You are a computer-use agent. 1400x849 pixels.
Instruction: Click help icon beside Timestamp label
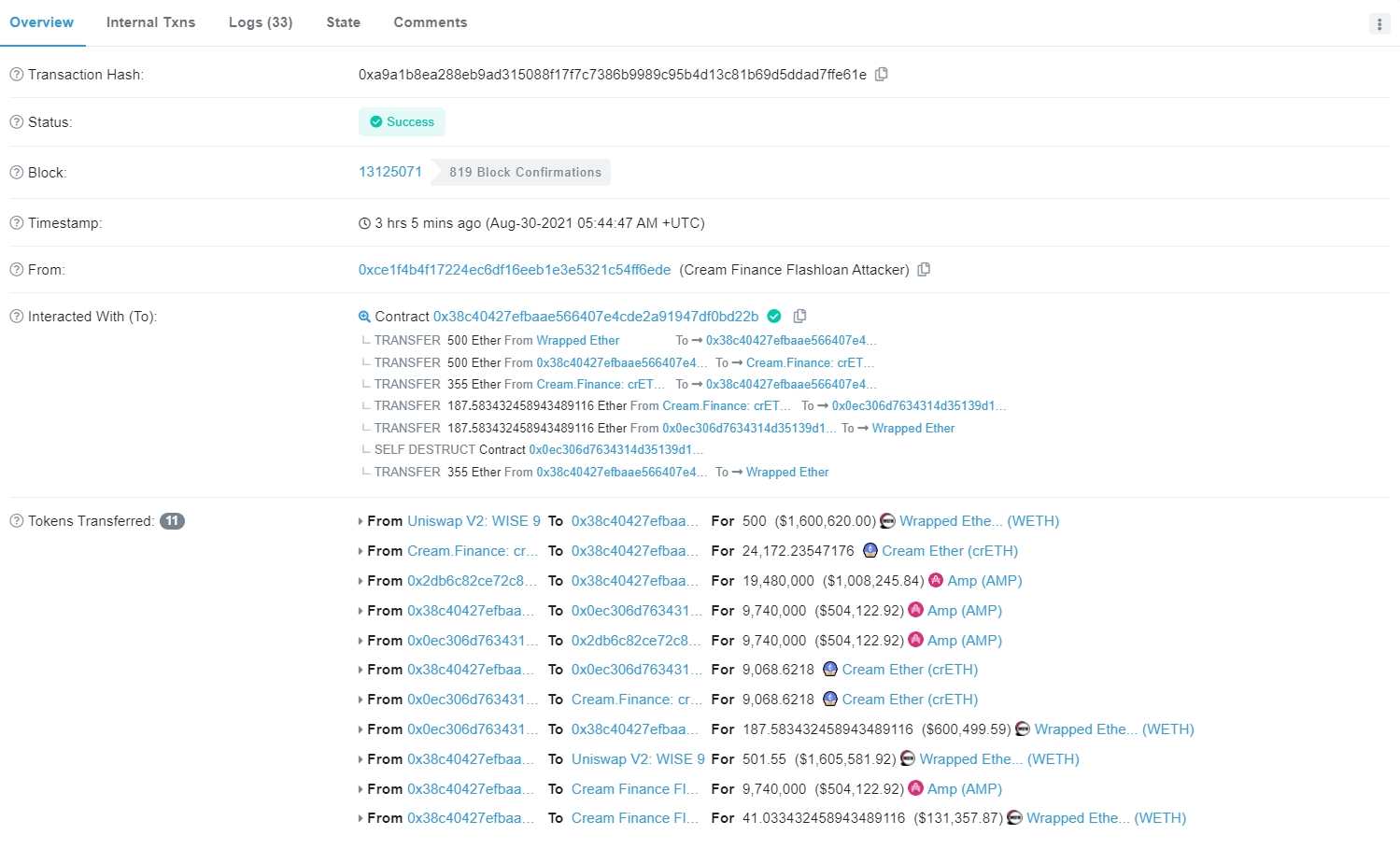pos(16,222)
